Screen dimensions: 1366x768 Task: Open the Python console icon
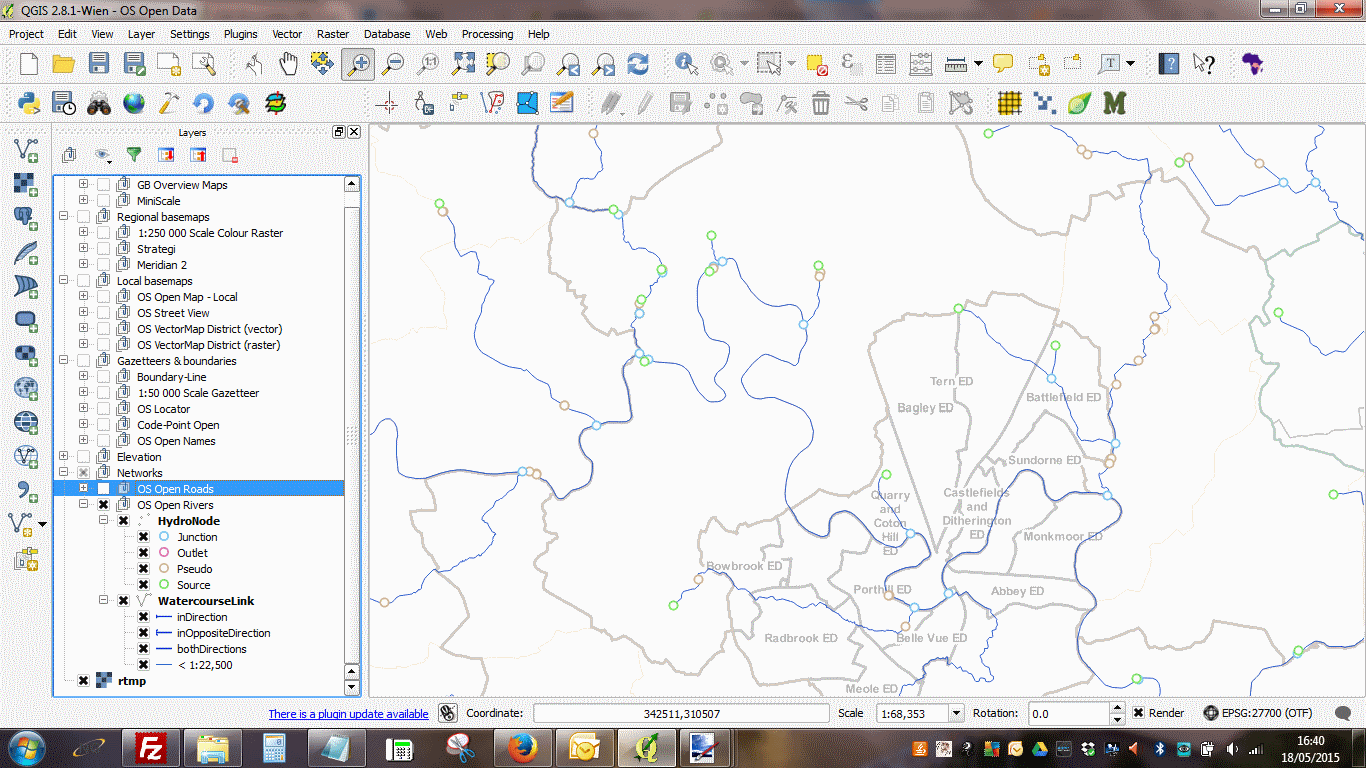29,102
